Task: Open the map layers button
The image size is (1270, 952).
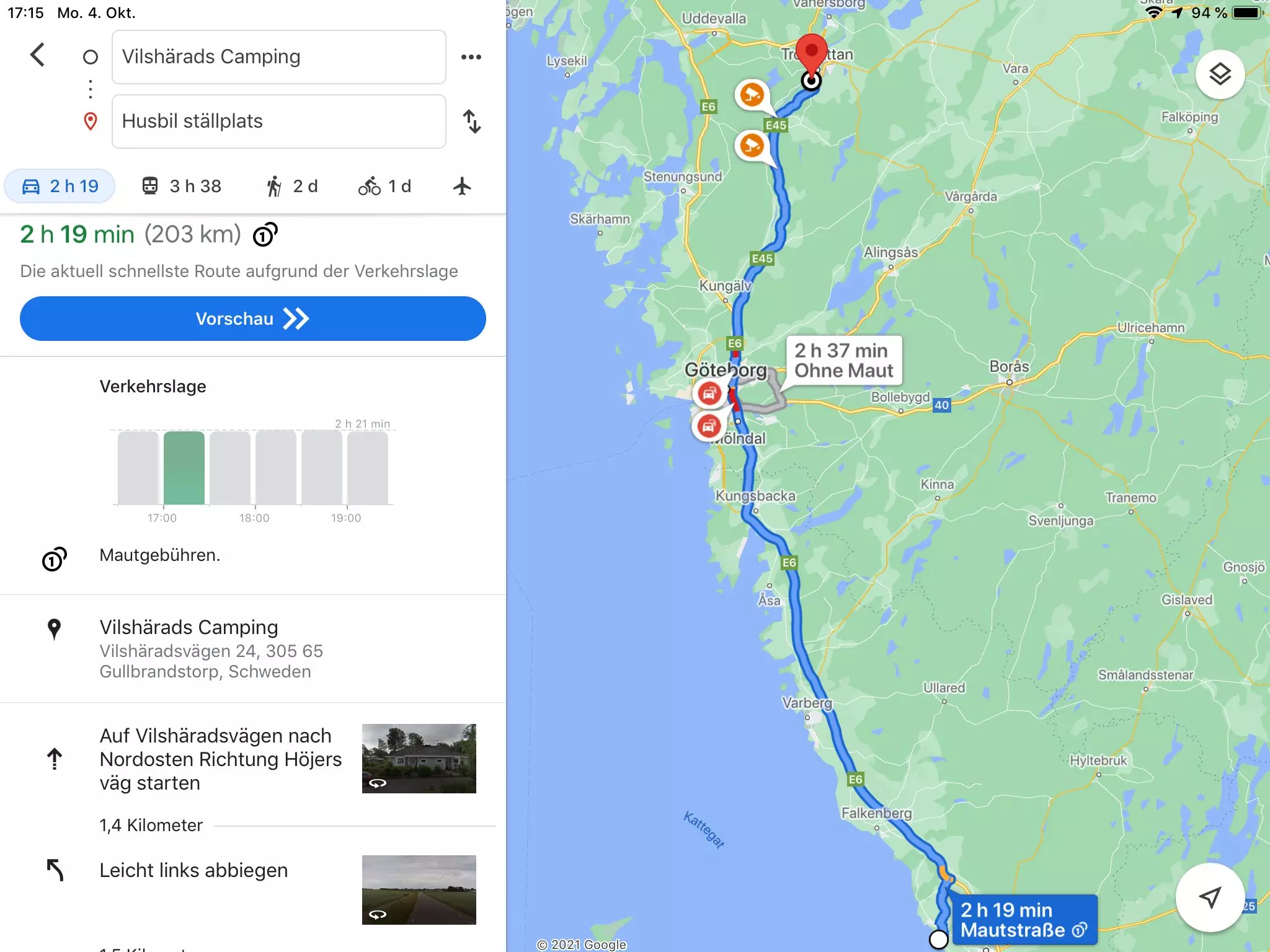Action: point(1220,74)
